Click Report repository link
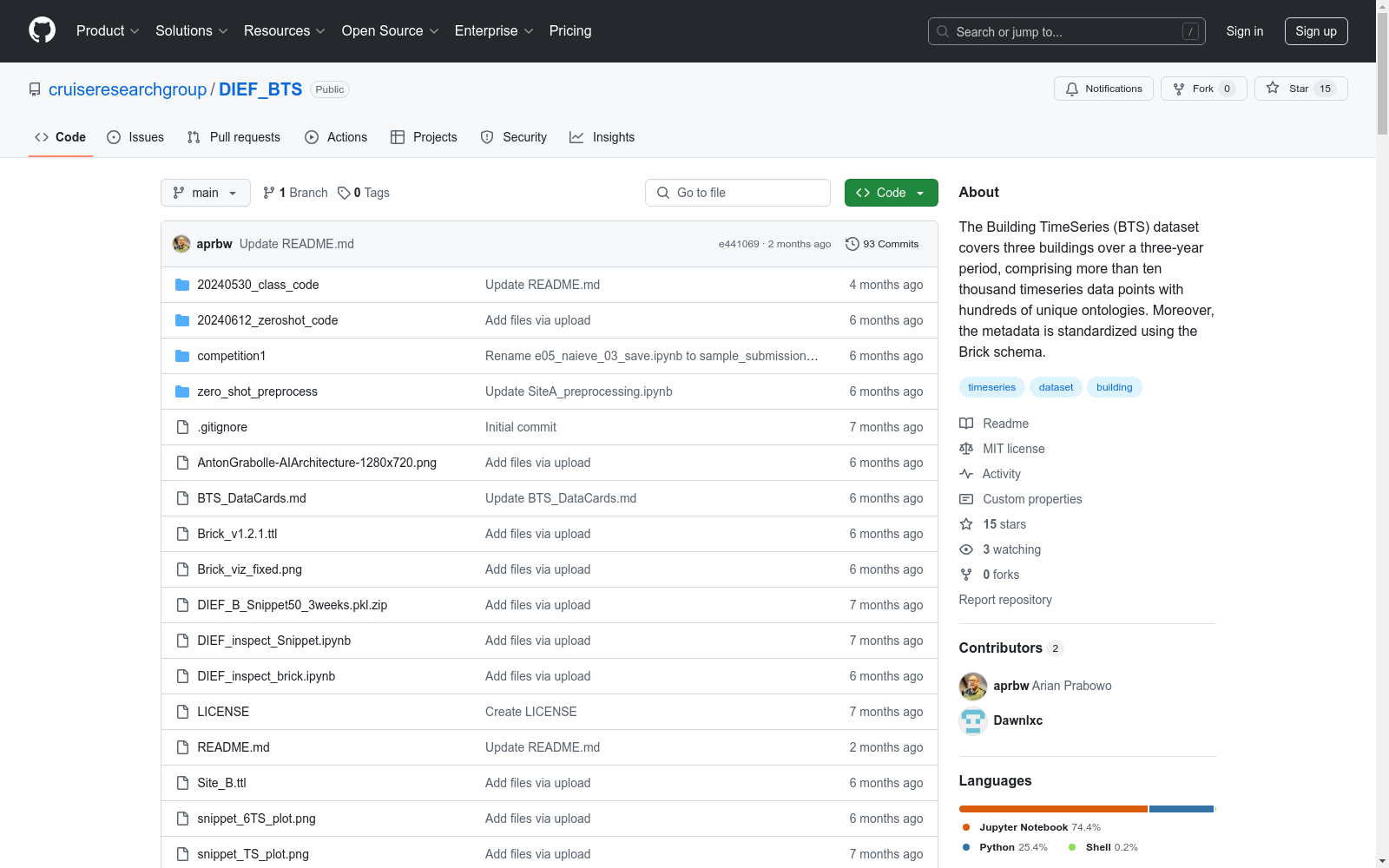 (x=1005, y=600)
